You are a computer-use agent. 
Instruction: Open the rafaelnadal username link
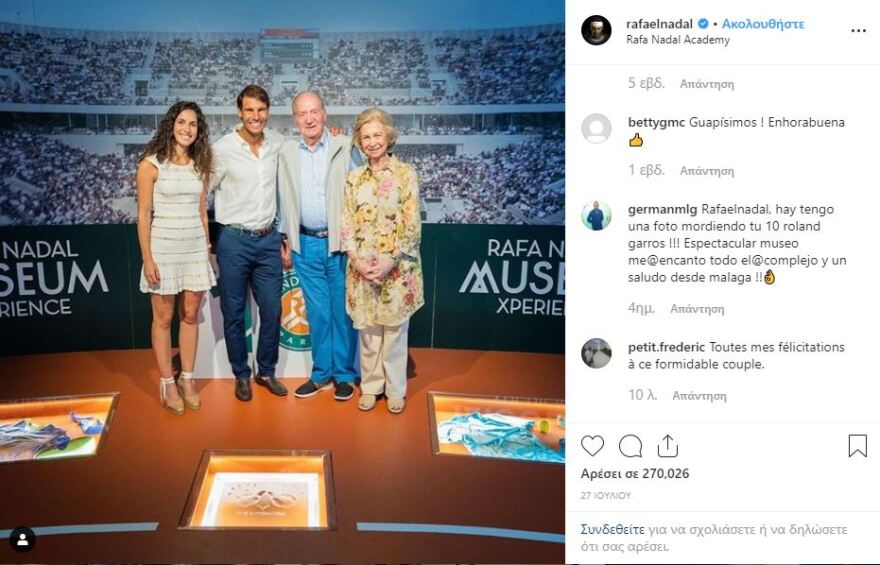click(x=659, y=24)
